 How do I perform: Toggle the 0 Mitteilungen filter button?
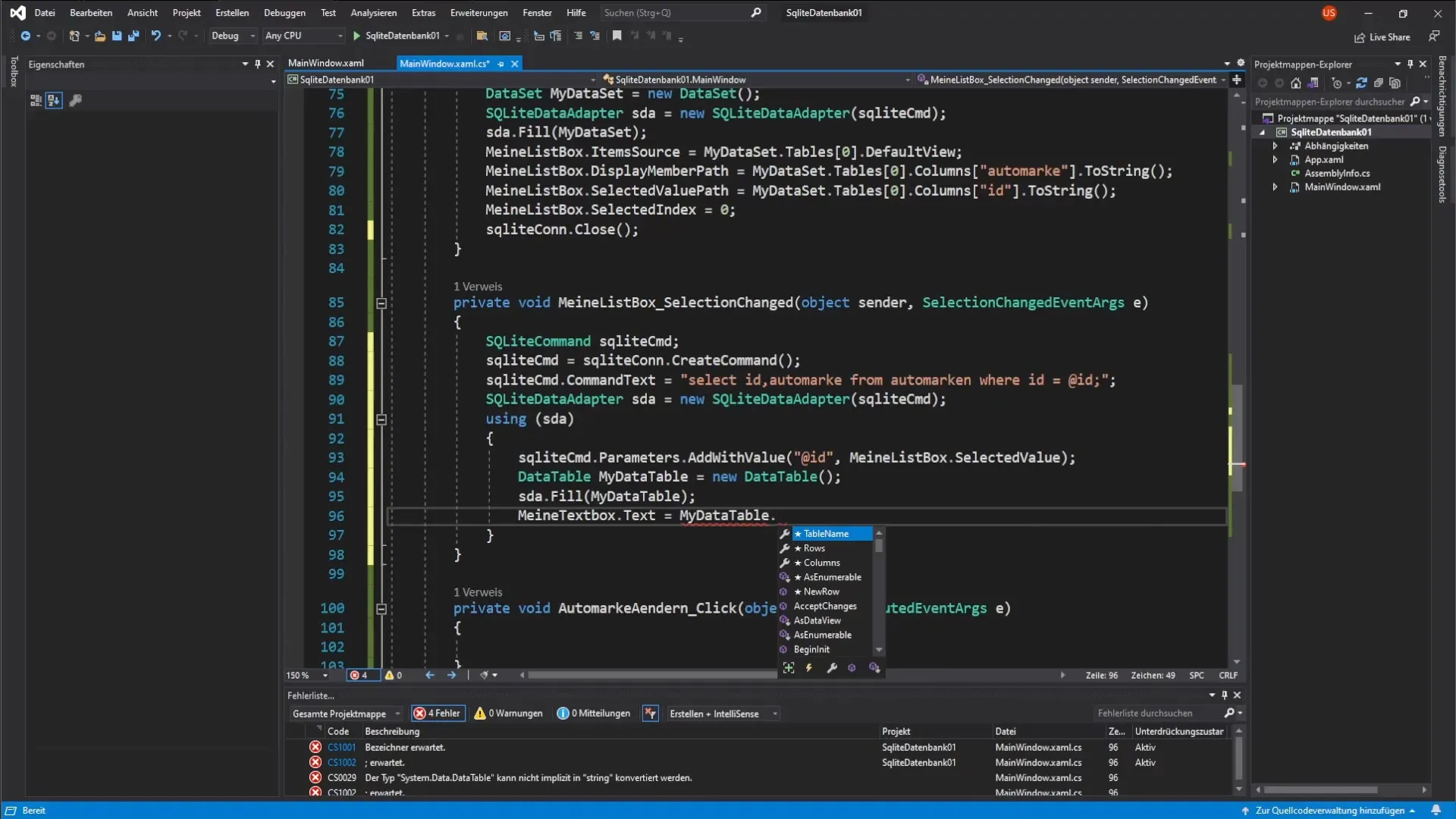(593, 714)
